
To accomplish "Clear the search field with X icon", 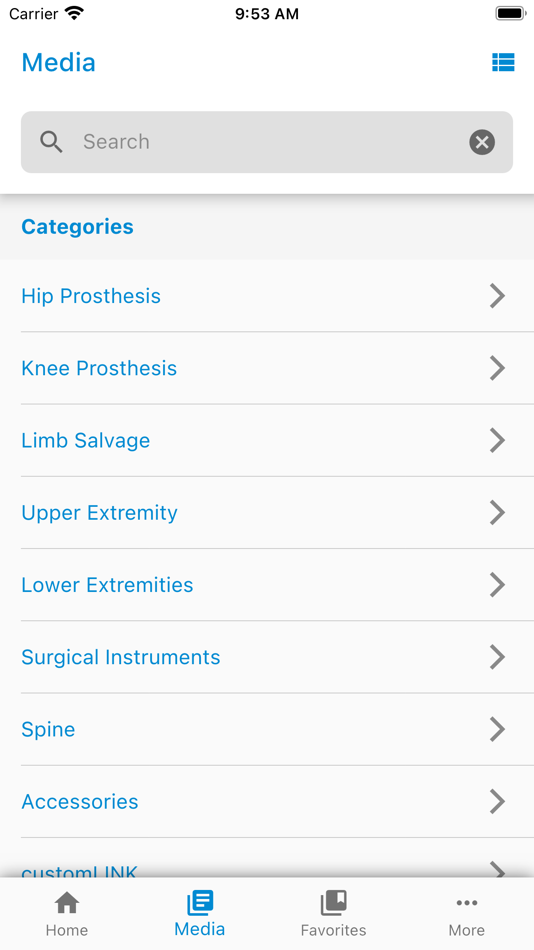I will coord(482,142).
